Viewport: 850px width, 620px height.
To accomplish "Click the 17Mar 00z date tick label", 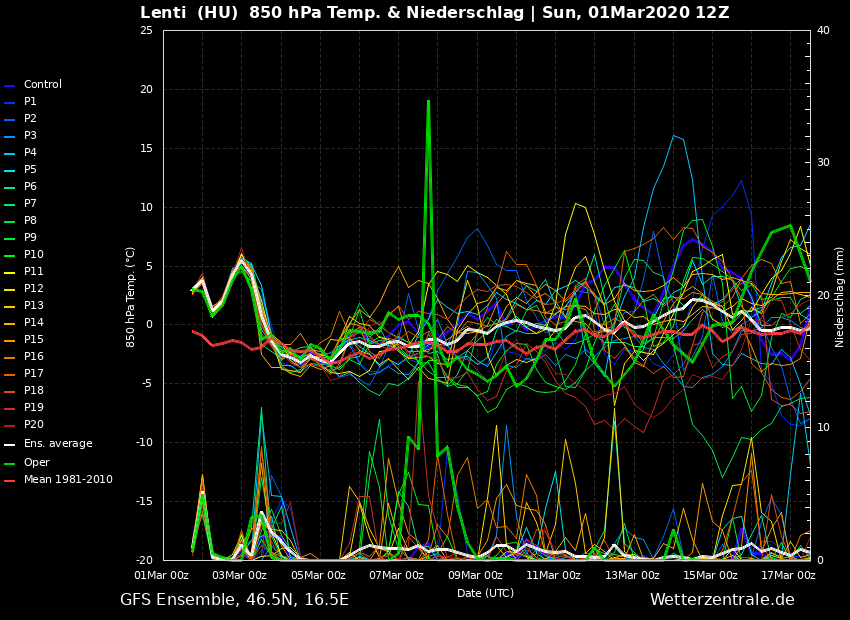I will click(788, 575).
